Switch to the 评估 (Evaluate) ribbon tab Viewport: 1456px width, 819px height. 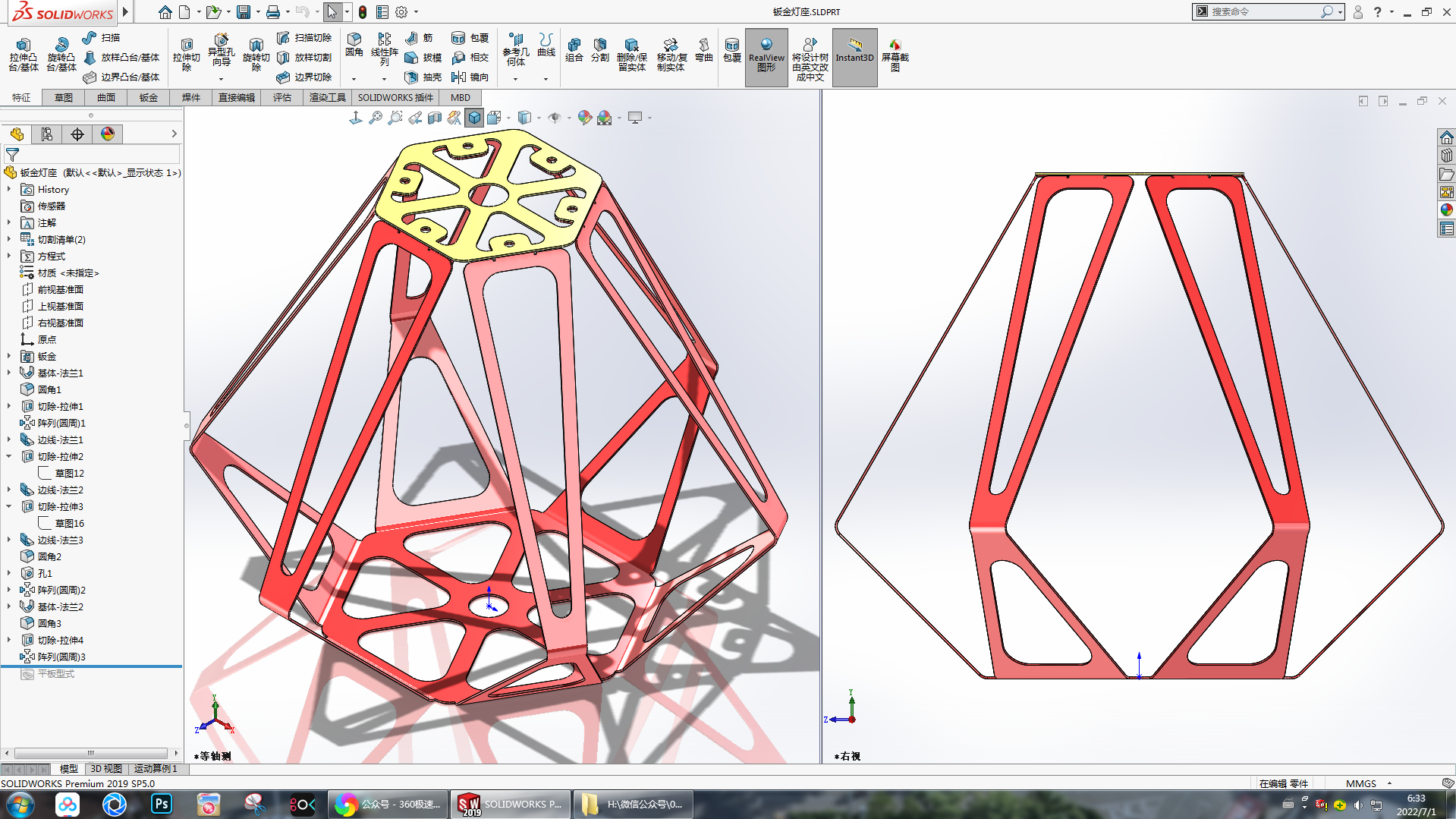click(x=282, y=98)
